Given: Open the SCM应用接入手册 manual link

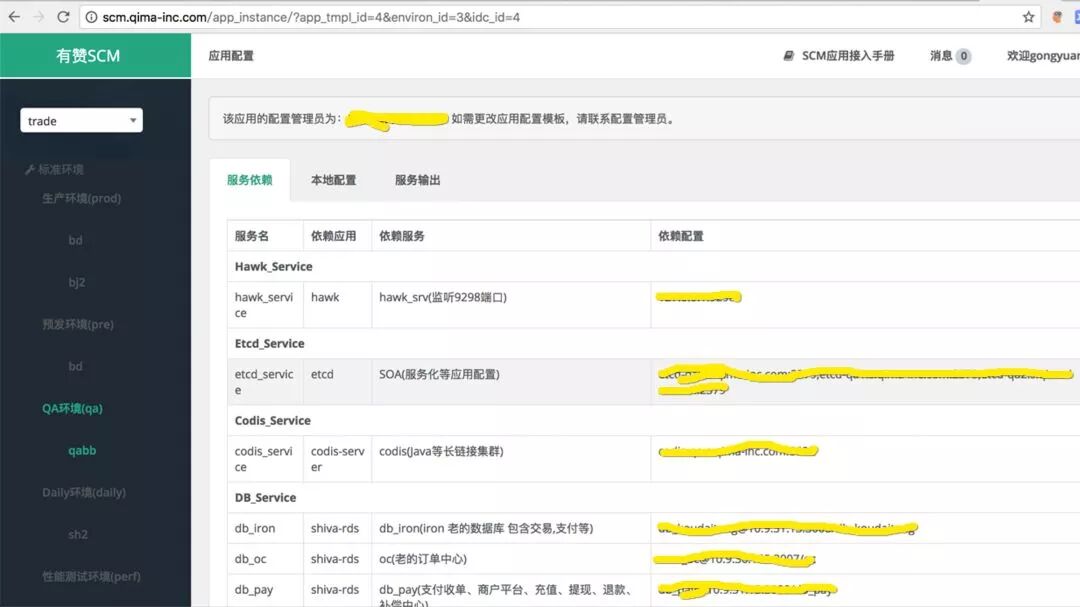Looking at the screenshot, I should 847,56.
